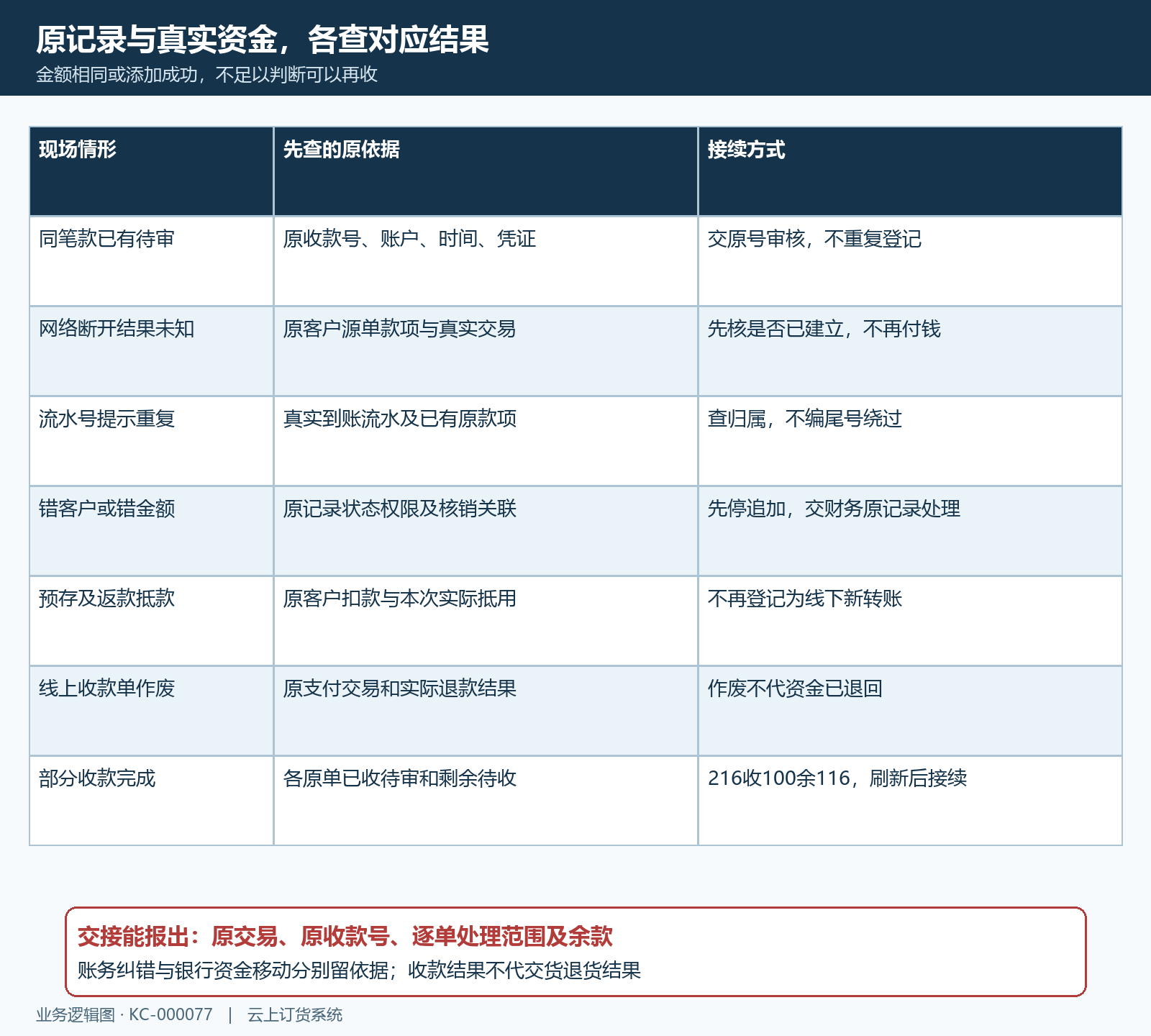This screenshot has height=1036, width=1151.
Task: Select cell 部分收款完成
Action: pos(151,801)
